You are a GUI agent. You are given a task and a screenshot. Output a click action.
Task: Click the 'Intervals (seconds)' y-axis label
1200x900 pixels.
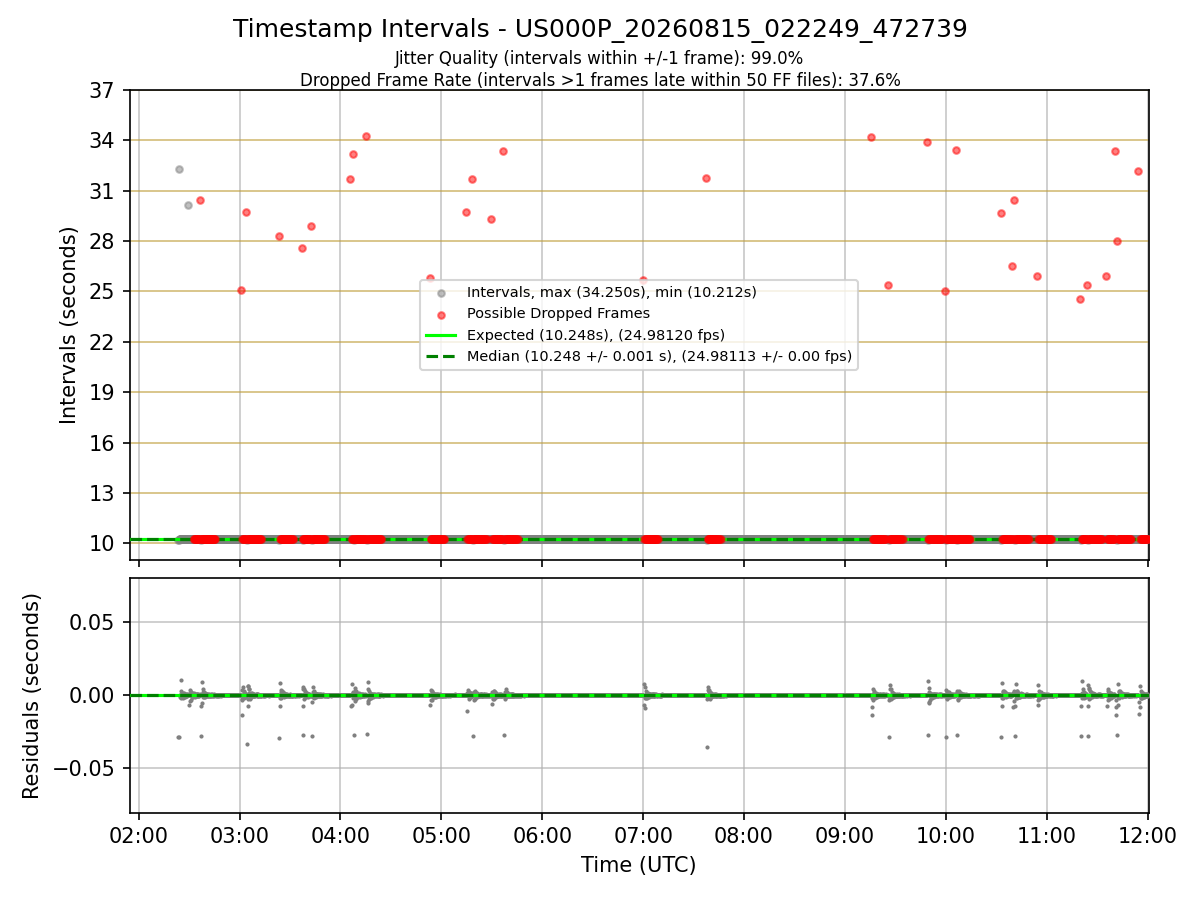tap(68, 325)
